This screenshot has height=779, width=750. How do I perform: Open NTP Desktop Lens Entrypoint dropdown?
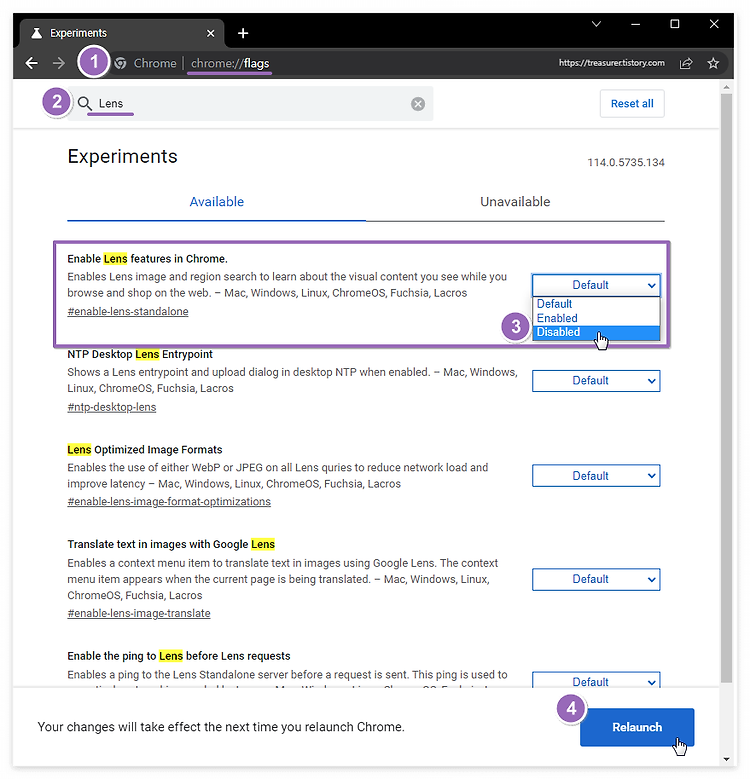pos(596,381)
